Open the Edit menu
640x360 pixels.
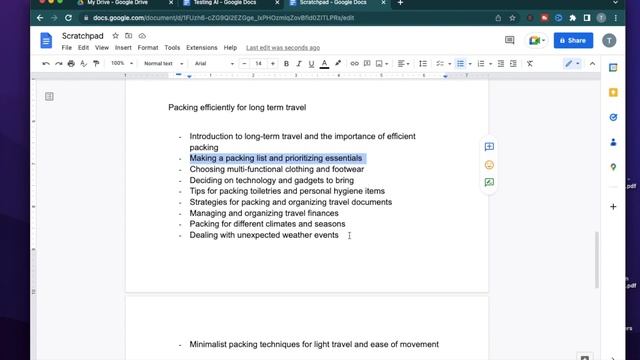(x=83, y=48)
